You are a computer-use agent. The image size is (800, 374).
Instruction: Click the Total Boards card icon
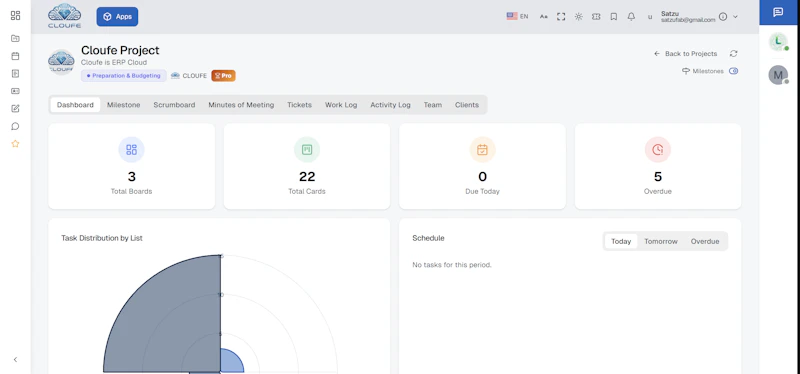click(x=132, y=149)
